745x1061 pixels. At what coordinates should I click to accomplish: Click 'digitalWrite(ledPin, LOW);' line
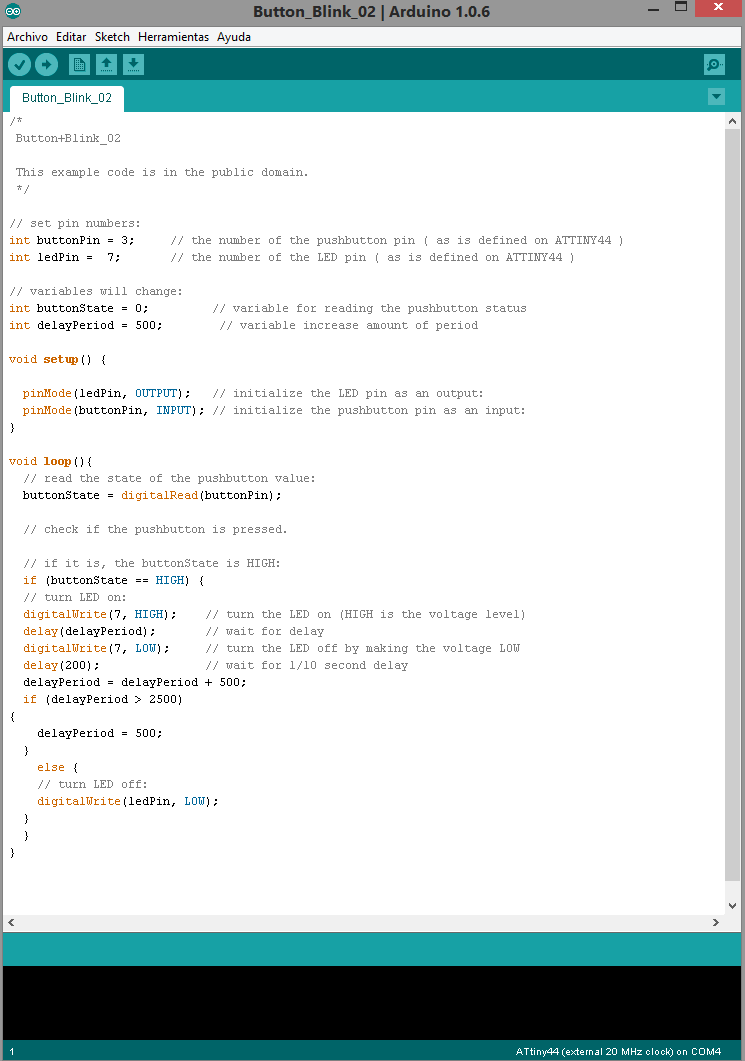coord(128,801)
